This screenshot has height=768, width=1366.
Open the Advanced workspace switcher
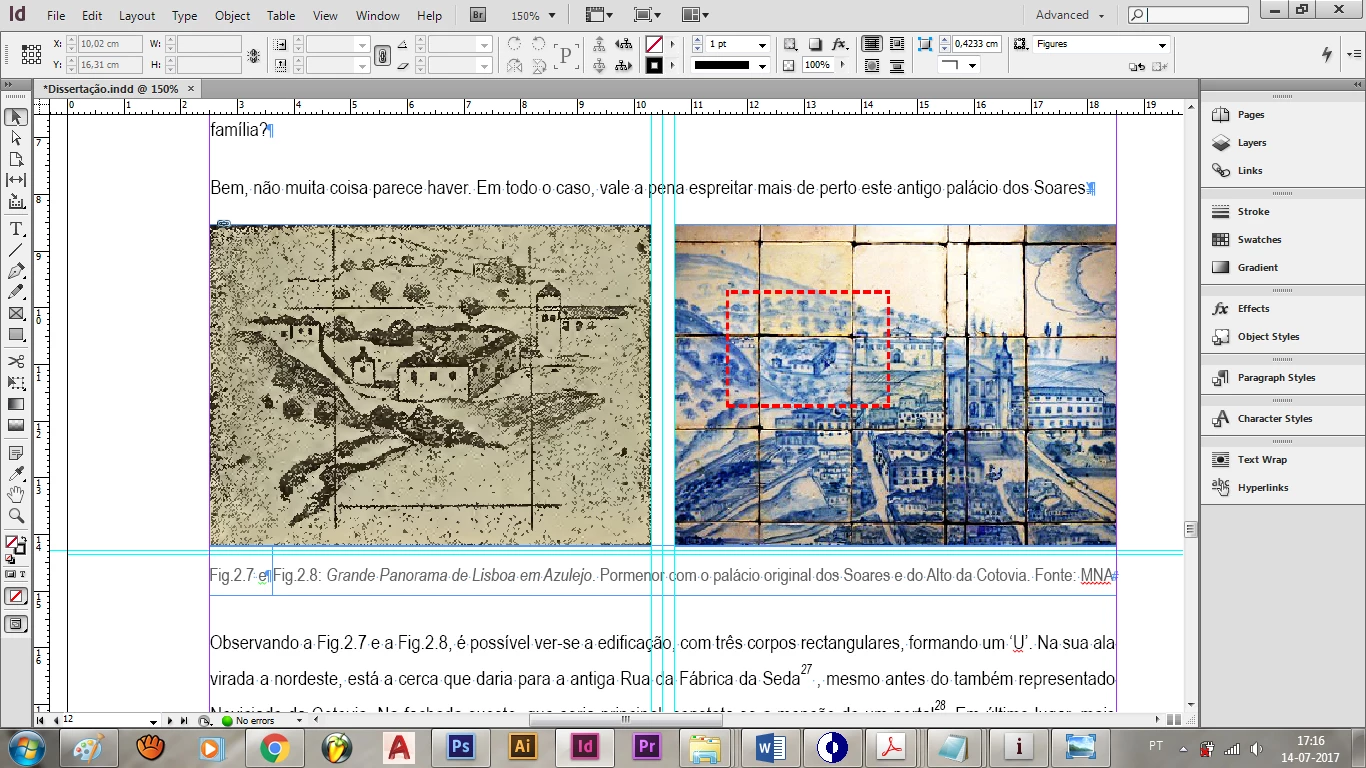[x=1070, y=15]
